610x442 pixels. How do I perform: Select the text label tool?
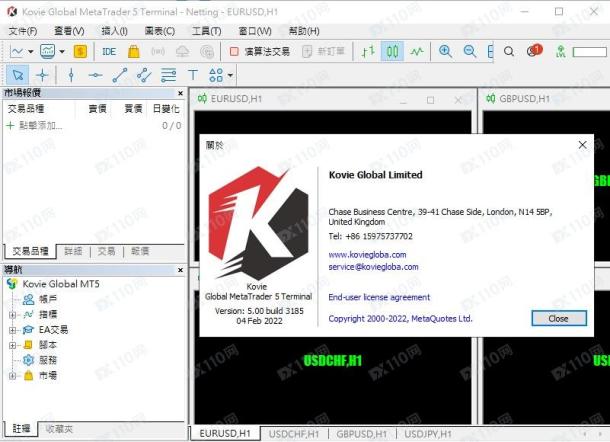(193, 75)
